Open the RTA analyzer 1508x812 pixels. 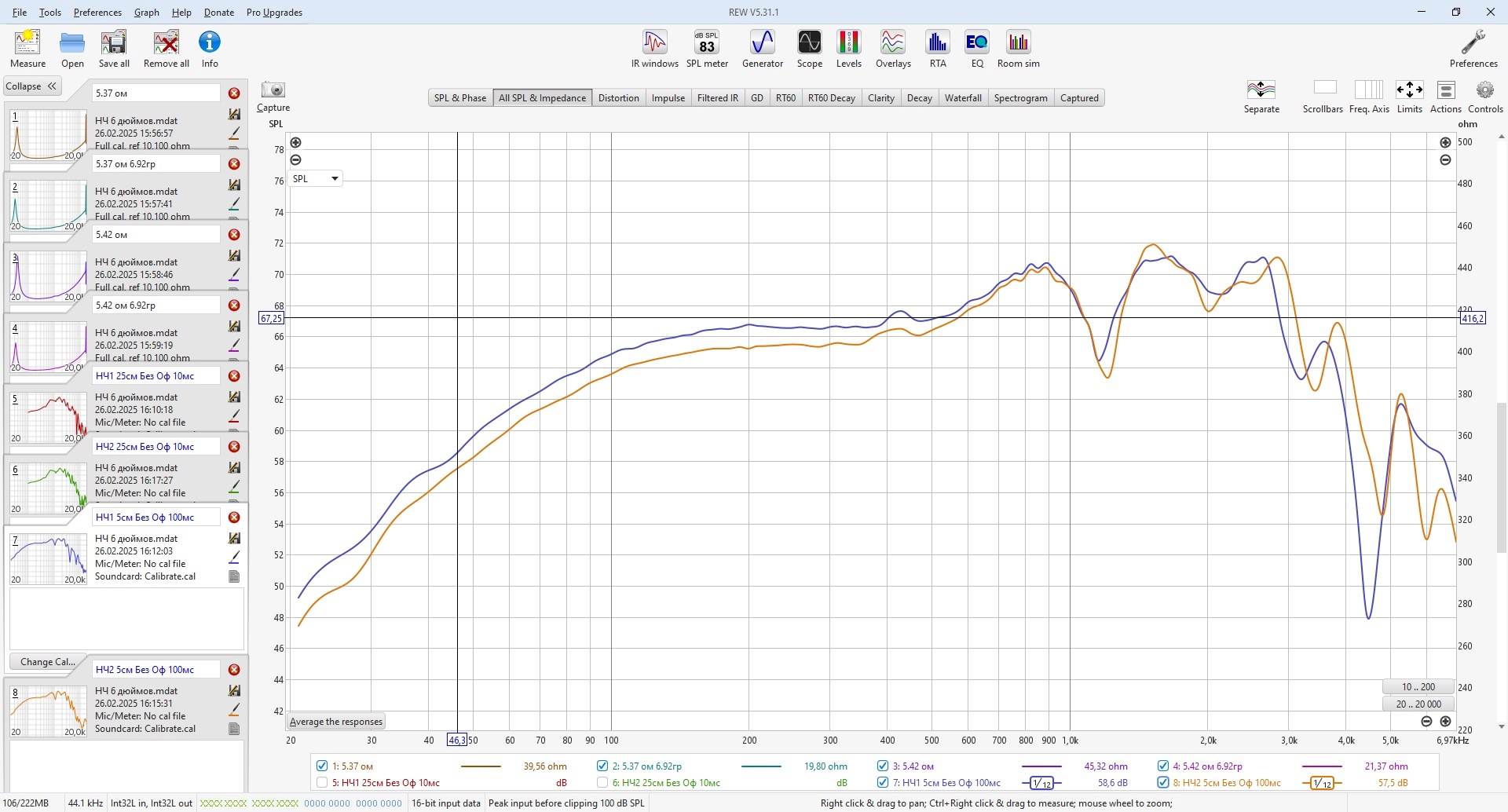938,49
